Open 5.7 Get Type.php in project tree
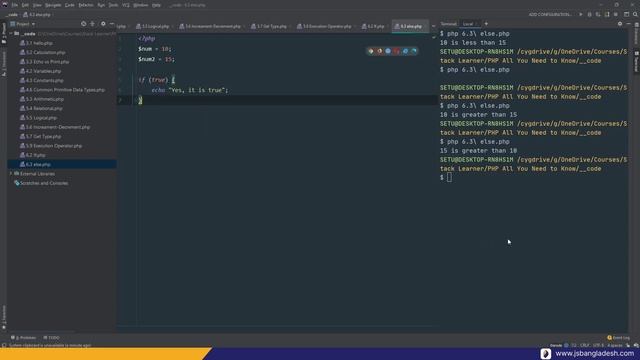 pos(40,137)
